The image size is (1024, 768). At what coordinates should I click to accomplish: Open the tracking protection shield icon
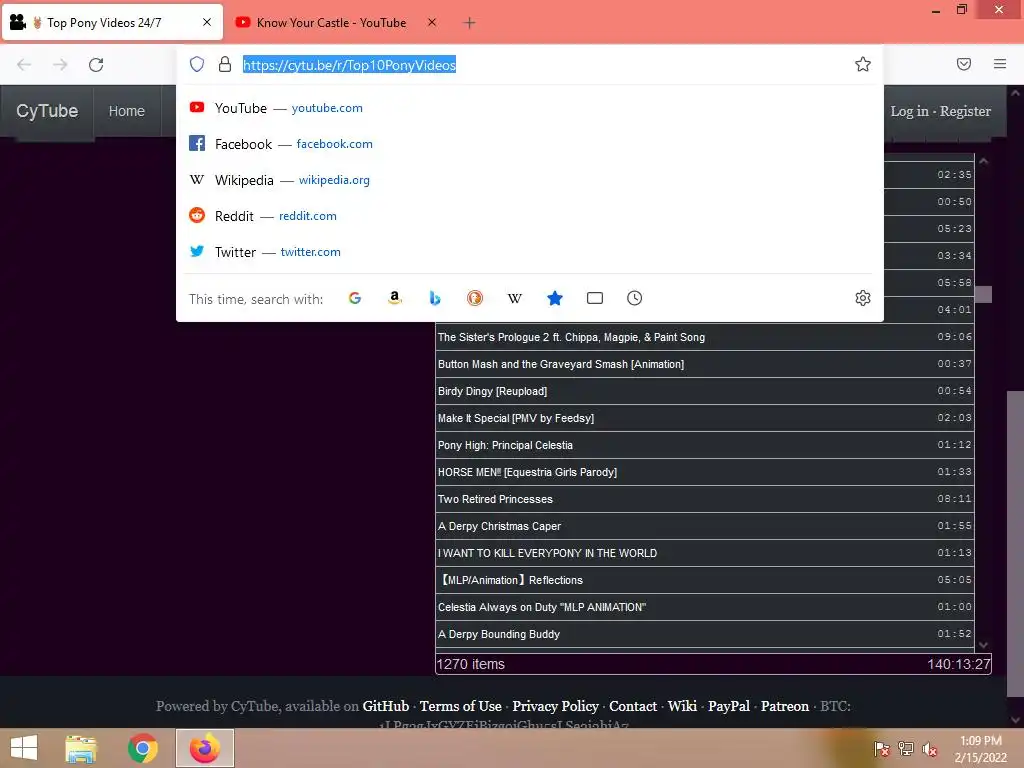[x=197, y=64]
